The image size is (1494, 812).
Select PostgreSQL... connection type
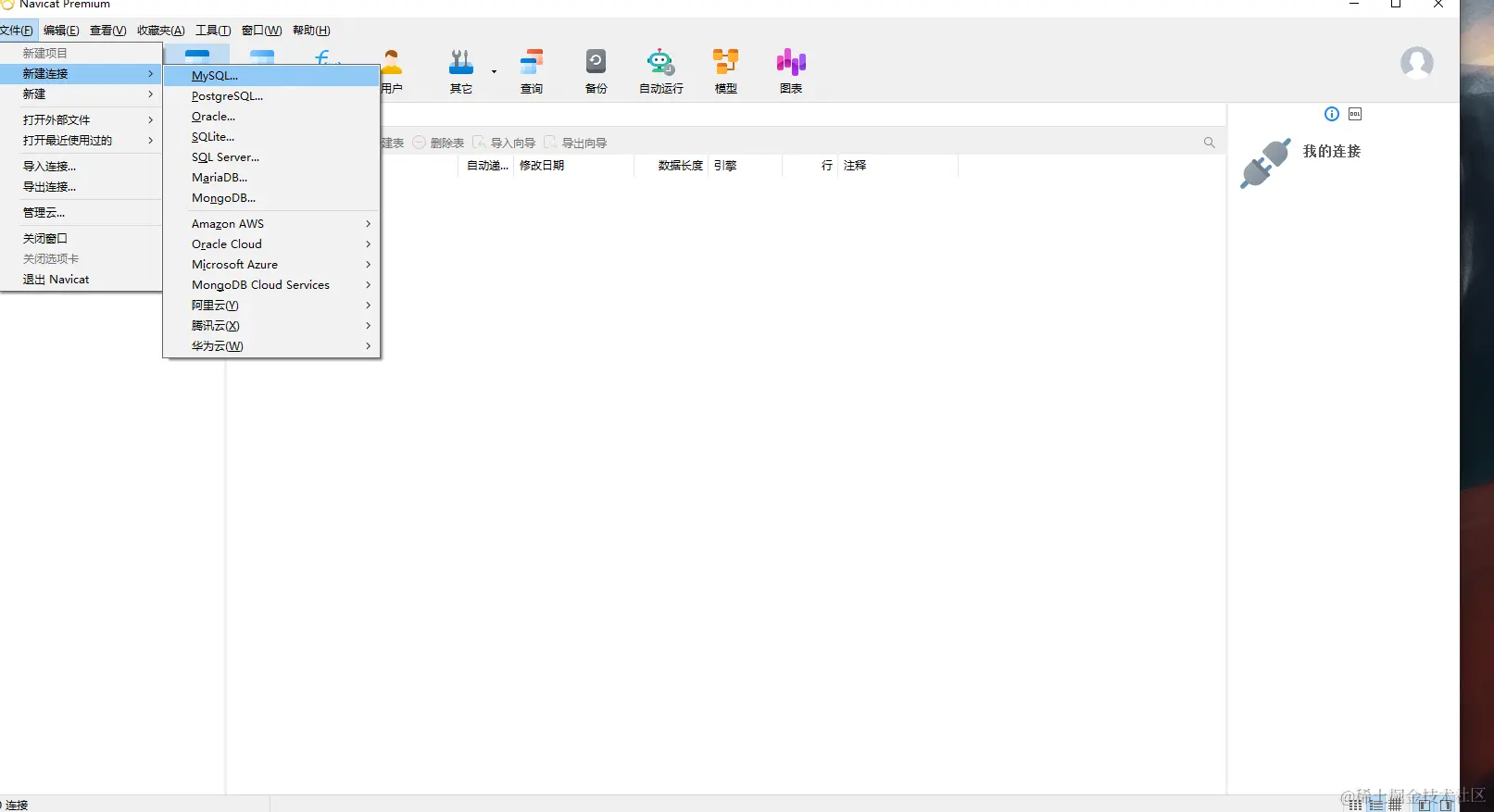(x=271, y=96)
